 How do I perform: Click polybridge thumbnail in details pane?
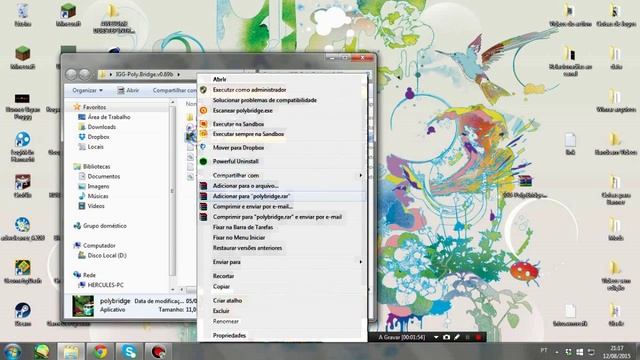pos(83,306)
